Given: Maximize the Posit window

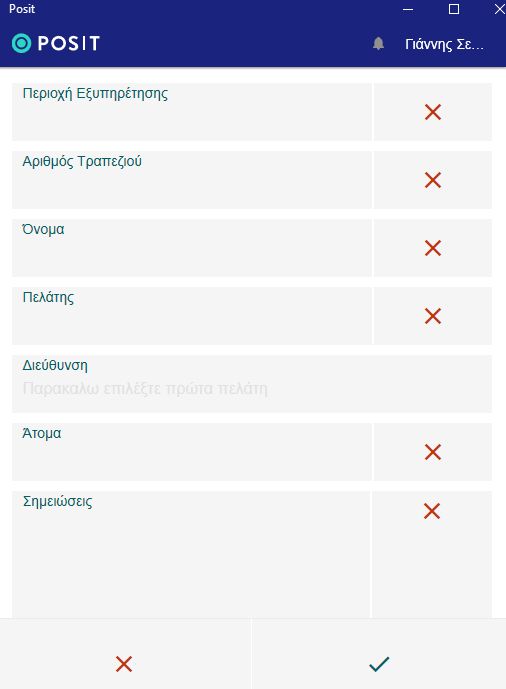Looking at the screenshot, I should click(x=454, y=9).
